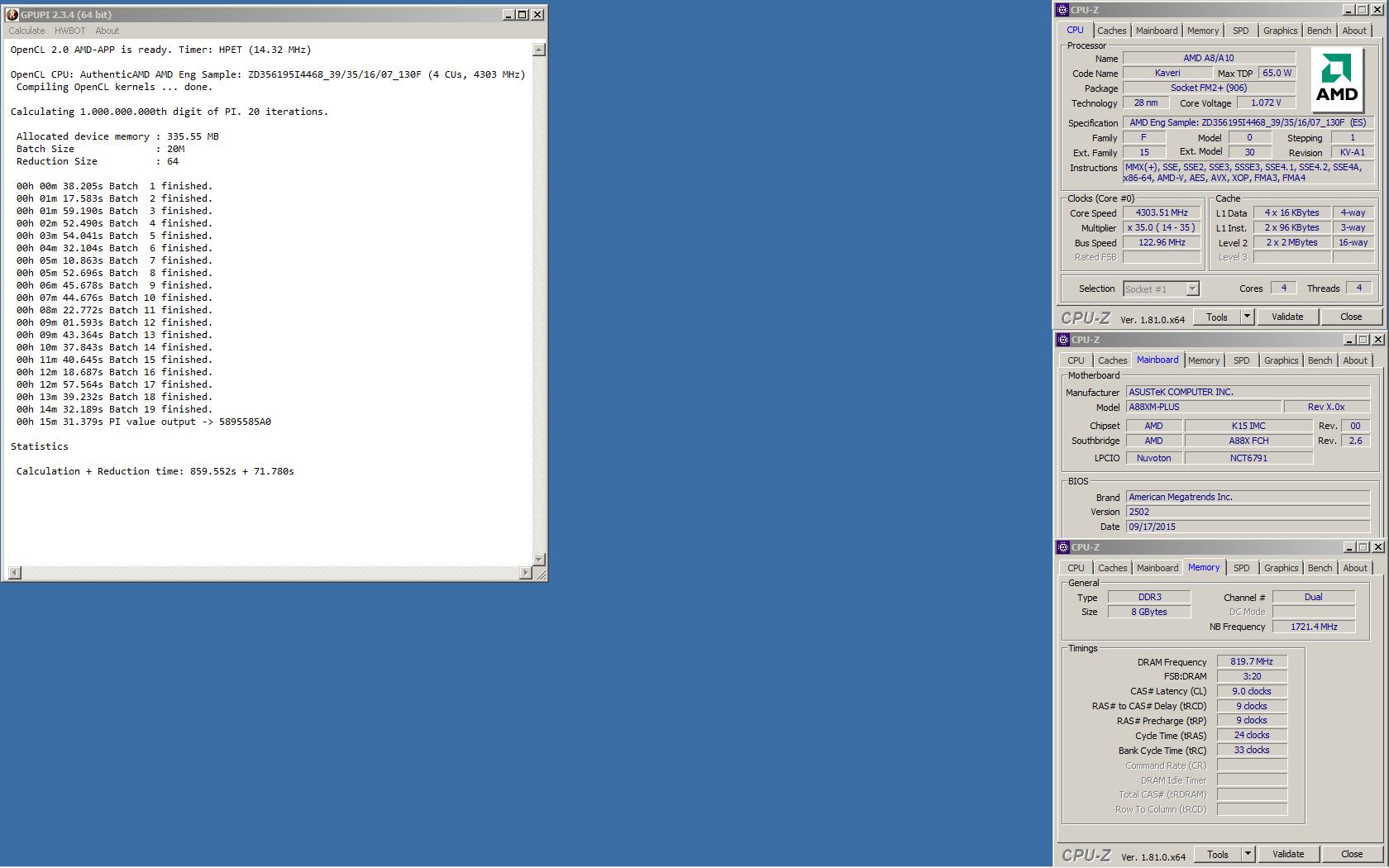Viewport: 1389px width, 868px height.
Task: Click top CPU-Z window title icon
Action: (1063, 10)
